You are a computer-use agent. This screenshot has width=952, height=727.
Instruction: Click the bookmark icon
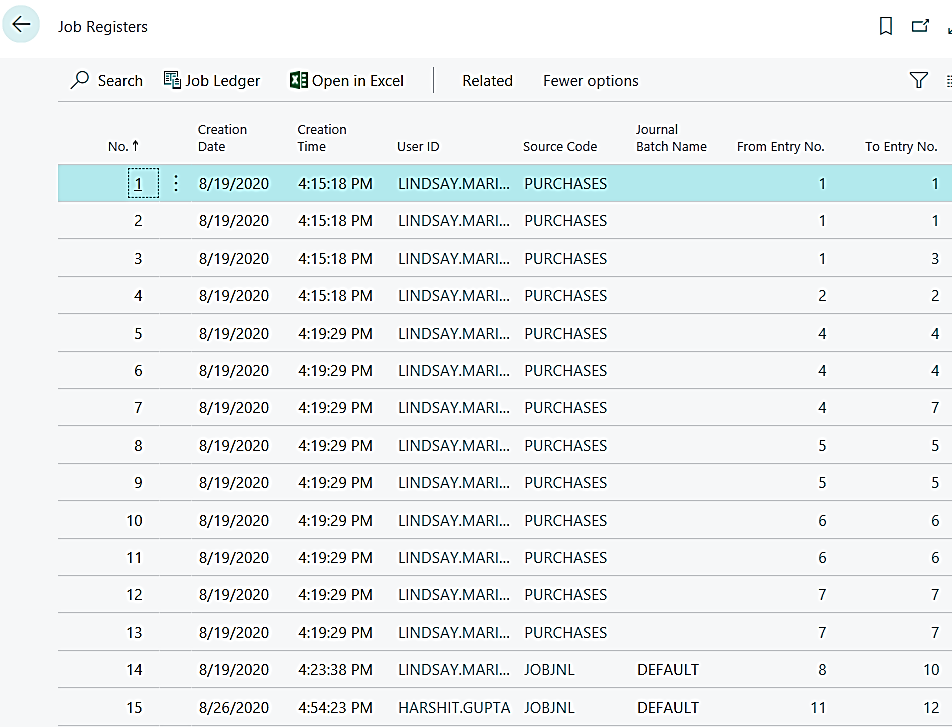coord(885,27)
